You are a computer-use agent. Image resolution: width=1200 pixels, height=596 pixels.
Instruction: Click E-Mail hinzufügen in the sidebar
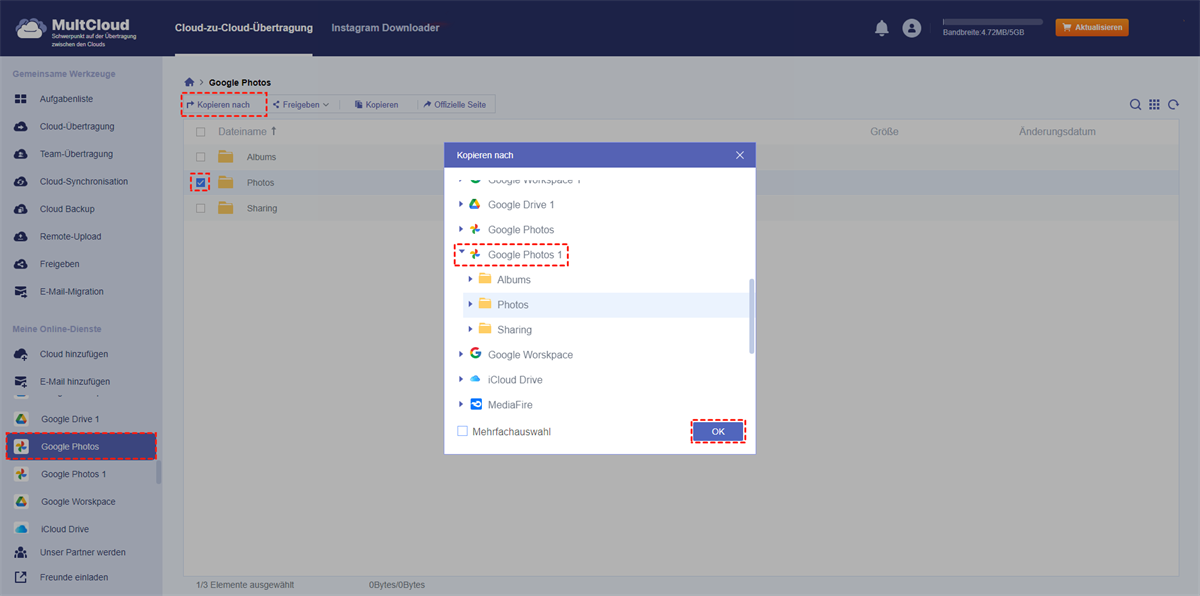point(75,382)
